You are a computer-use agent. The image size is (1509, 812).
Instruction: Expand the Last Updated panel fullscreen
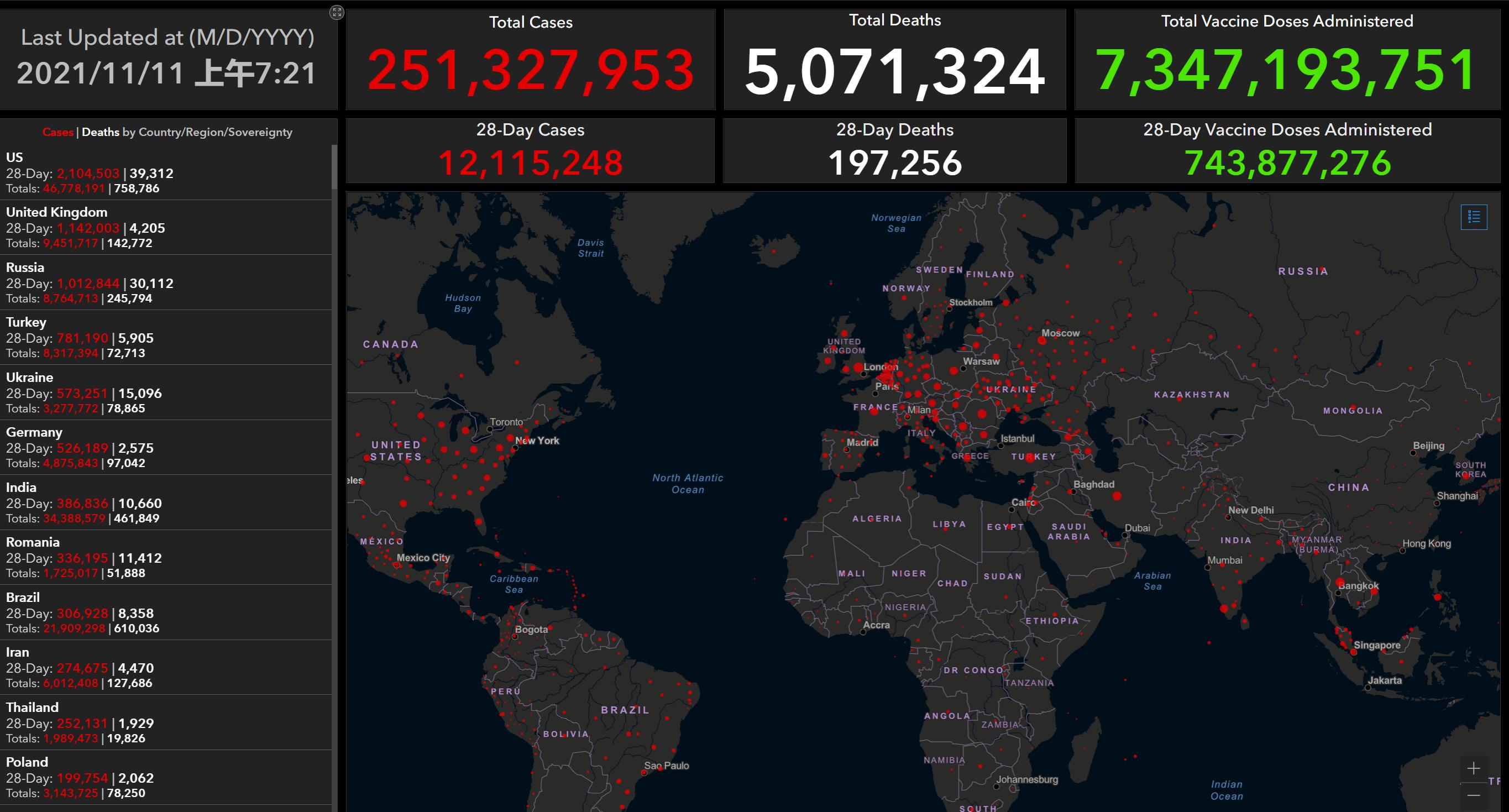pos(336,12)
